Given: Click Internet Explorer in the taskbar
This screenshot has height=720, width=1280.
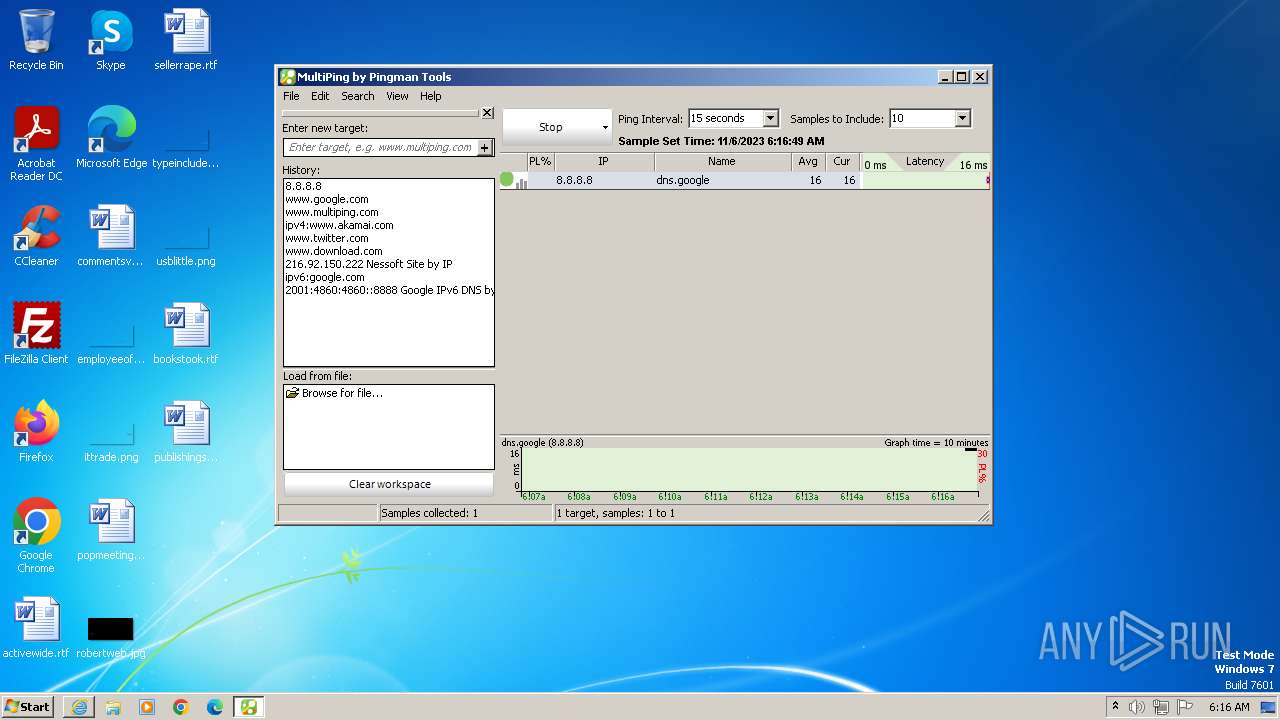Looking at the screenshot, I should (79, 707).
